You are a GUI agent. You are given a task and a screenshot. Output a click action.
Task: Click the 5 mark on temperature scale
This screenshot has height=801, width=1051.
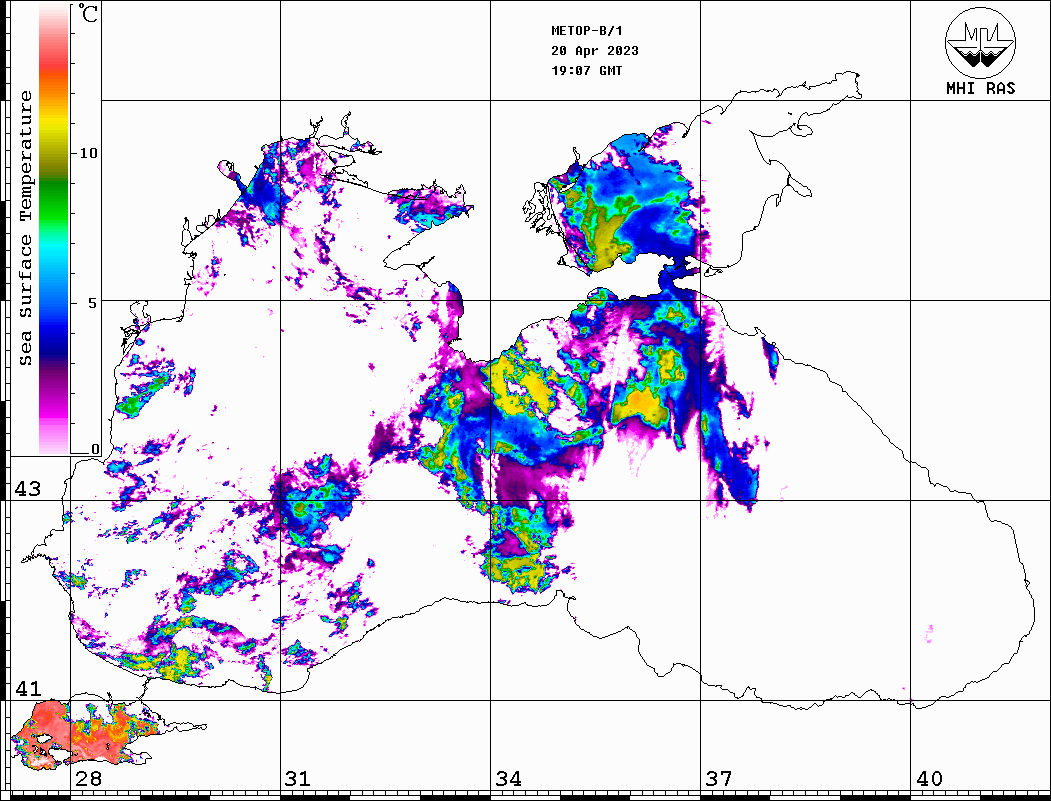[x=93, y=303]
